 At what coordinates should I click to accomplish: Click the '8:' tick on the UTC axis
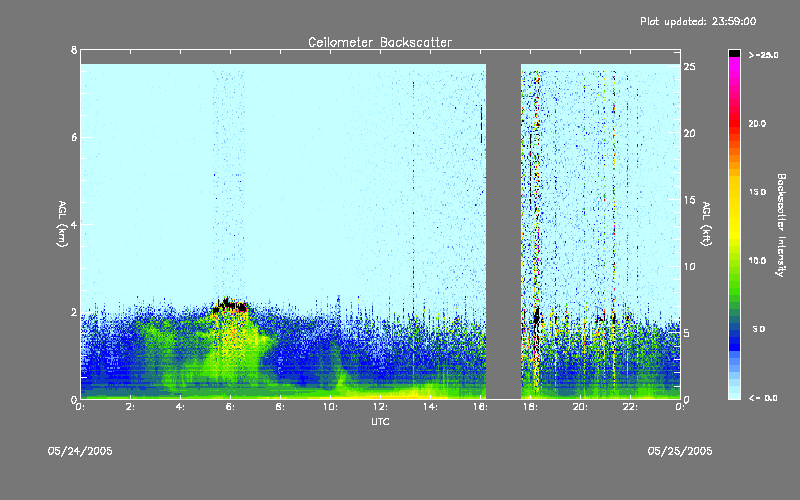coord(280,407)
